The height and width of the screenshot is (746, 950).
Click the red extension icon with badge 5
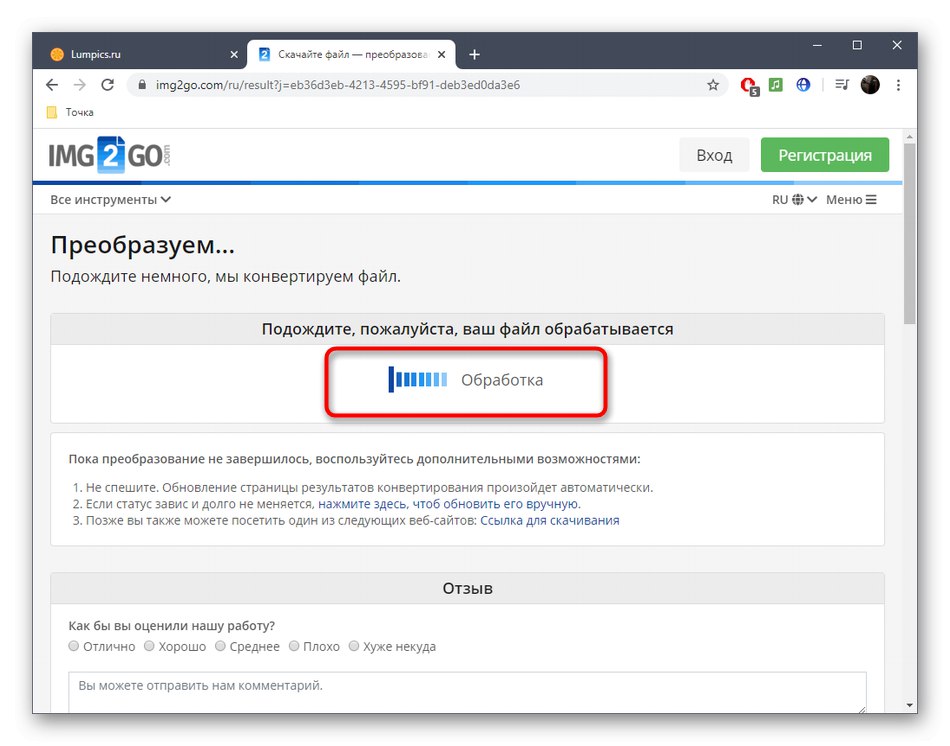(748, 85)
